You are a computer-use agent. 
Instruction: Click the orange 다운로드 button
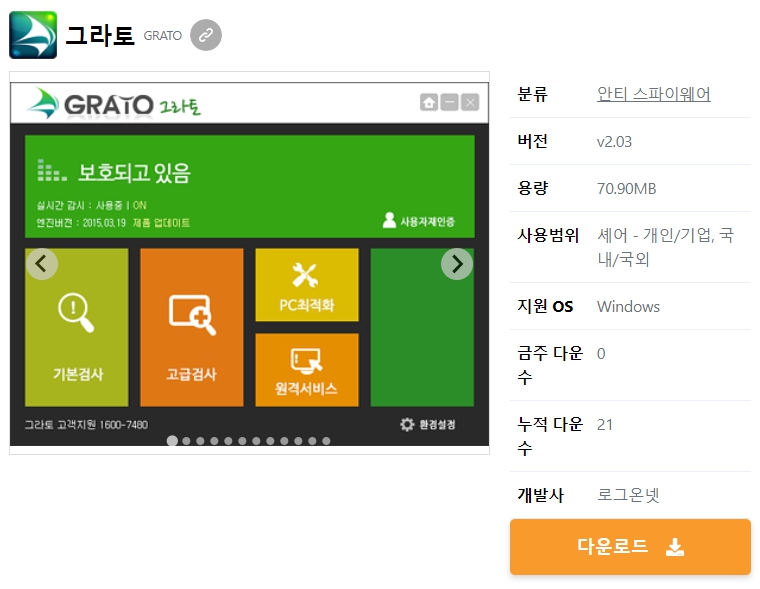630,547
